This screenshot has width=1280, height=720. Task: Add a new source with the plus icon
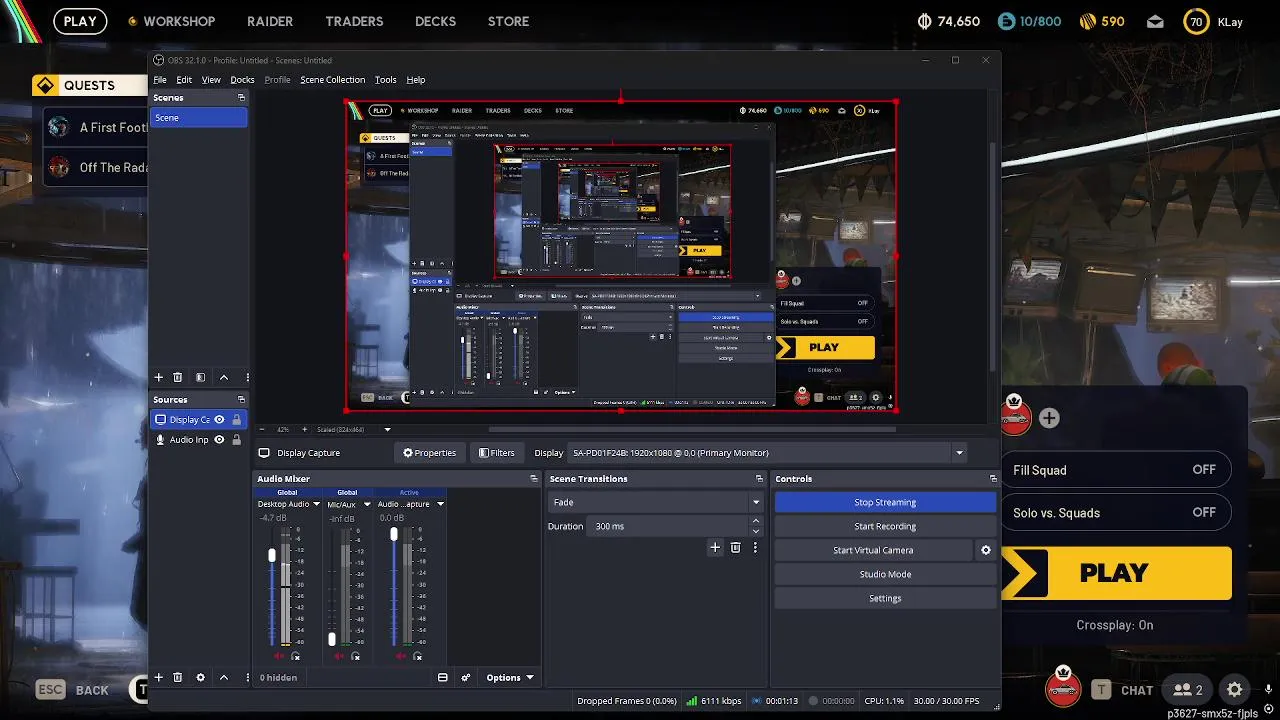pyautogui.click(x=158, y=677)
